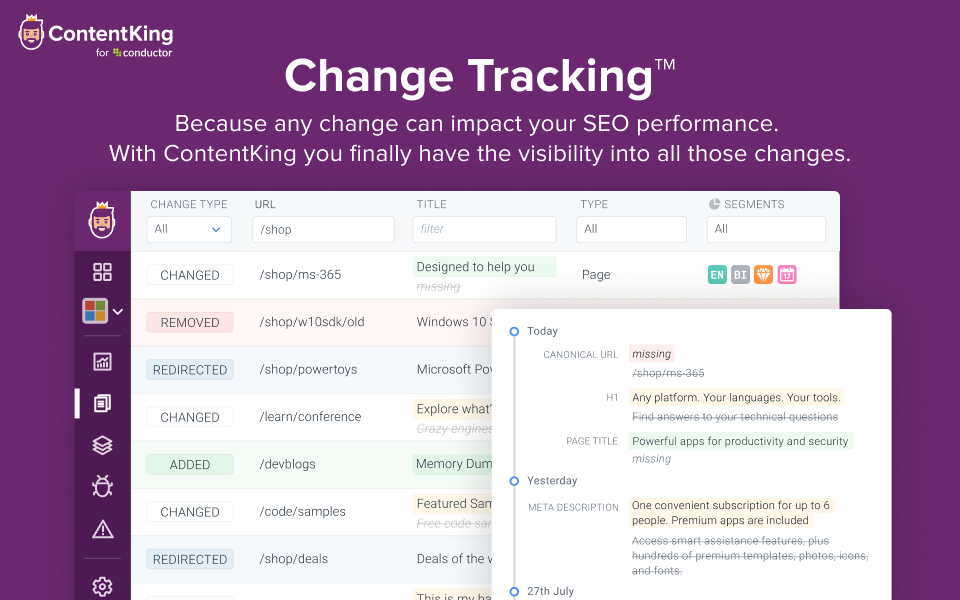Click the REMOVED change type tag

click(x=190, y=322)
